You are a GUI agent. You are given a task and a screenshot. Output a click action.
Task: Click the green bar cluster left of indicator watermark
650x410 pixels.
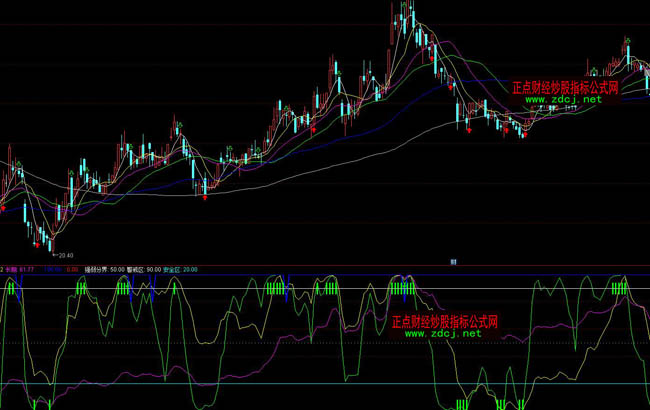[329, 289]
